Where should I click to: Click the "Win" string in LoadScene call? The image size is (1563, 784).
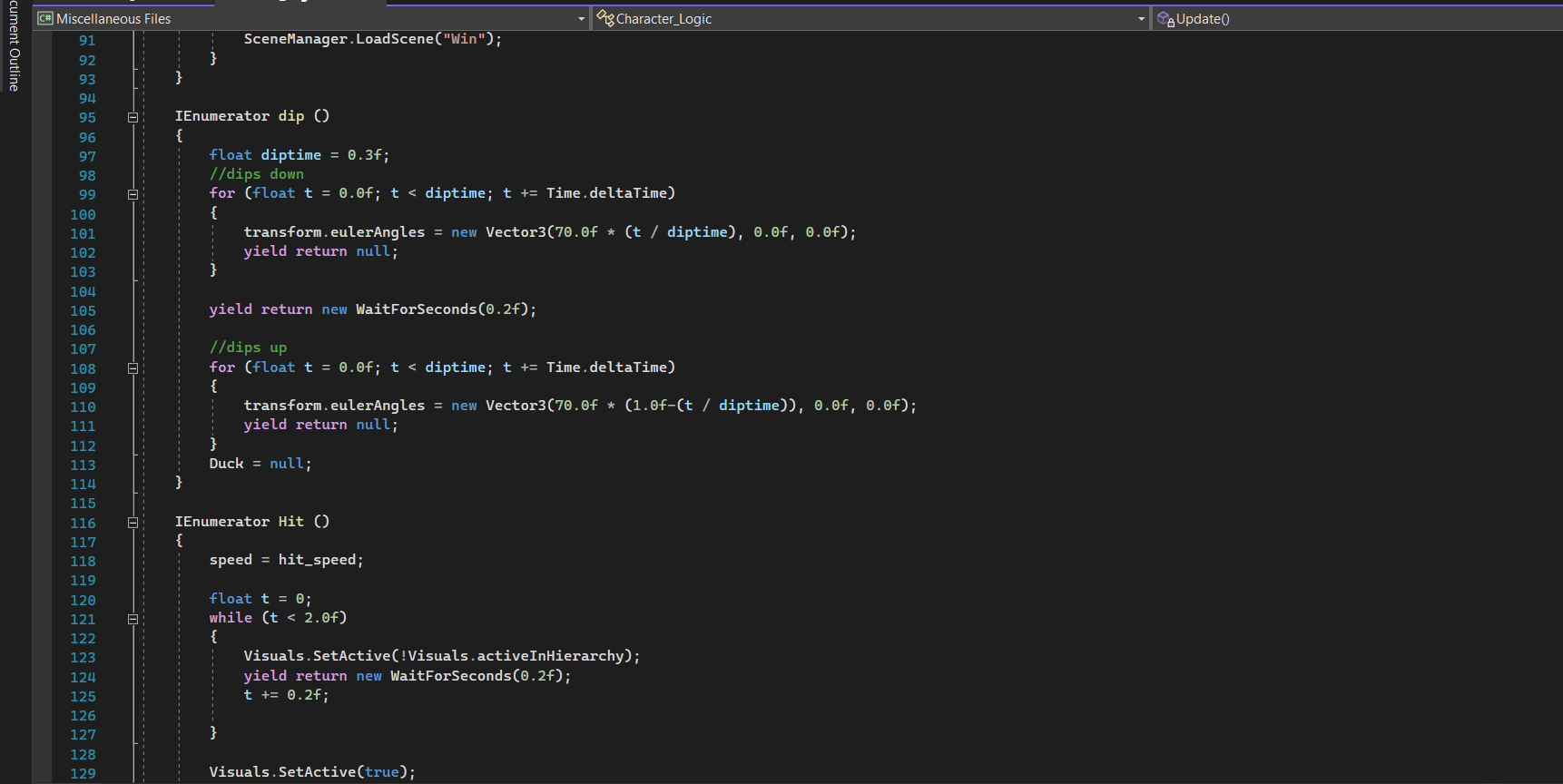[x=463, y=39]
